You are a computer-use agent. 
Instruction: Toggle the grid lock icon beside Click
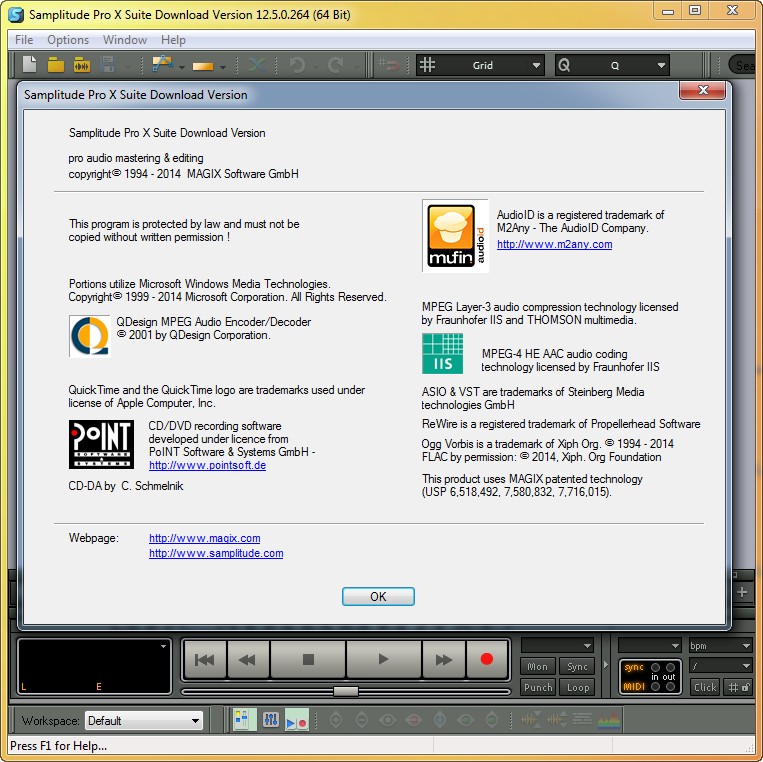(738, 687)
